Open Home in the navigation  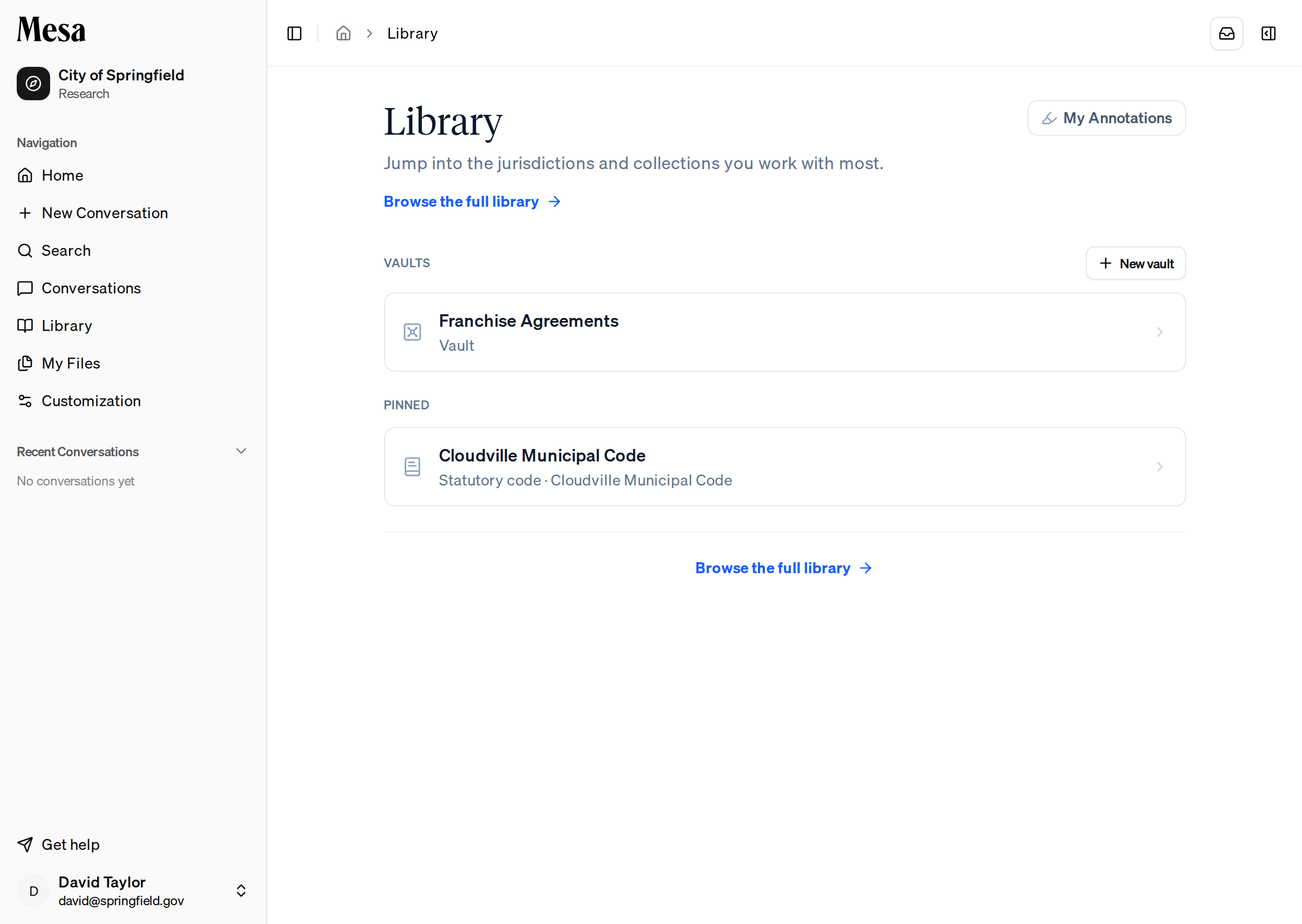pos(133,175)
